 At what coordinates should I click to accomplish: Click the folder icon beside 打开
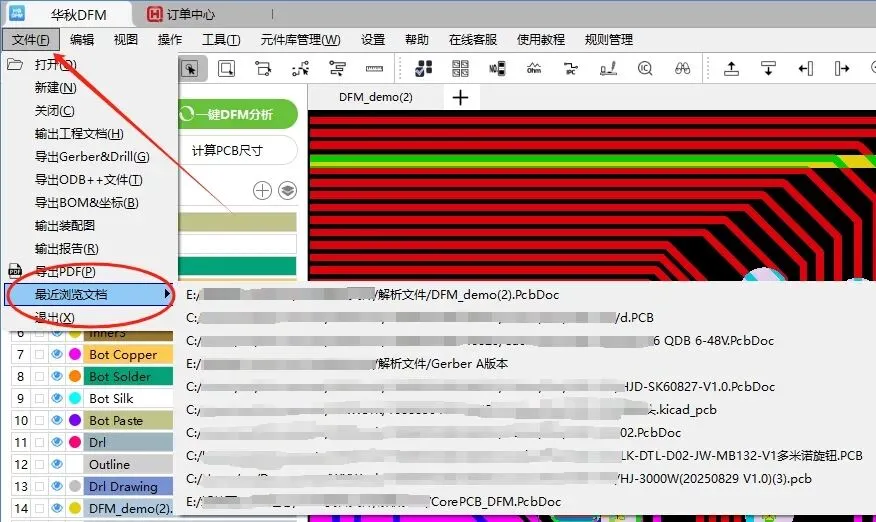click(x=15, y=64)
